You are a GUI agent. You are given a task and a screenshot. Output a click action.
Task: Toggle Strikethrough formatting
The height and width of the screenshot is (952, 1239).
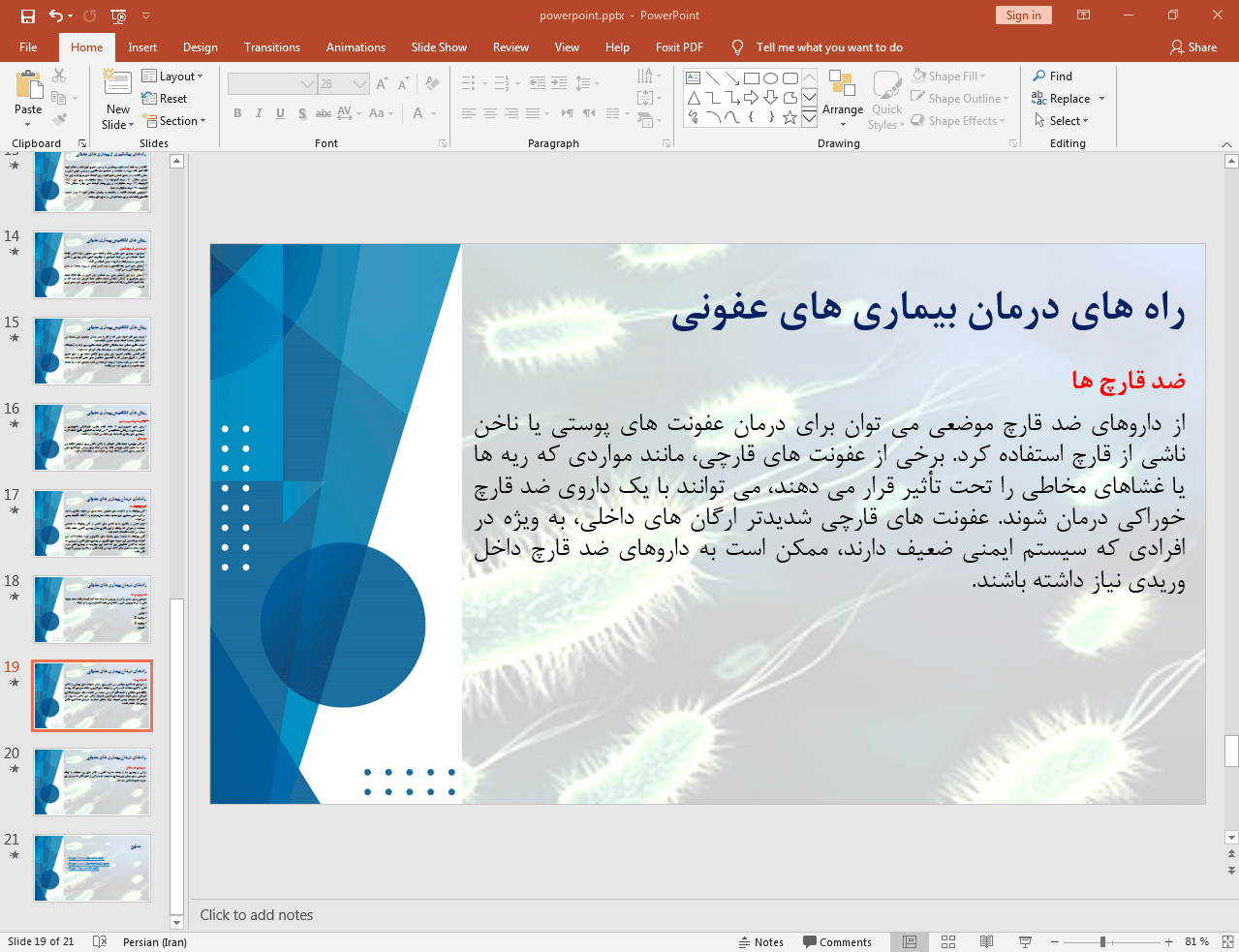[x=324, y=113]
